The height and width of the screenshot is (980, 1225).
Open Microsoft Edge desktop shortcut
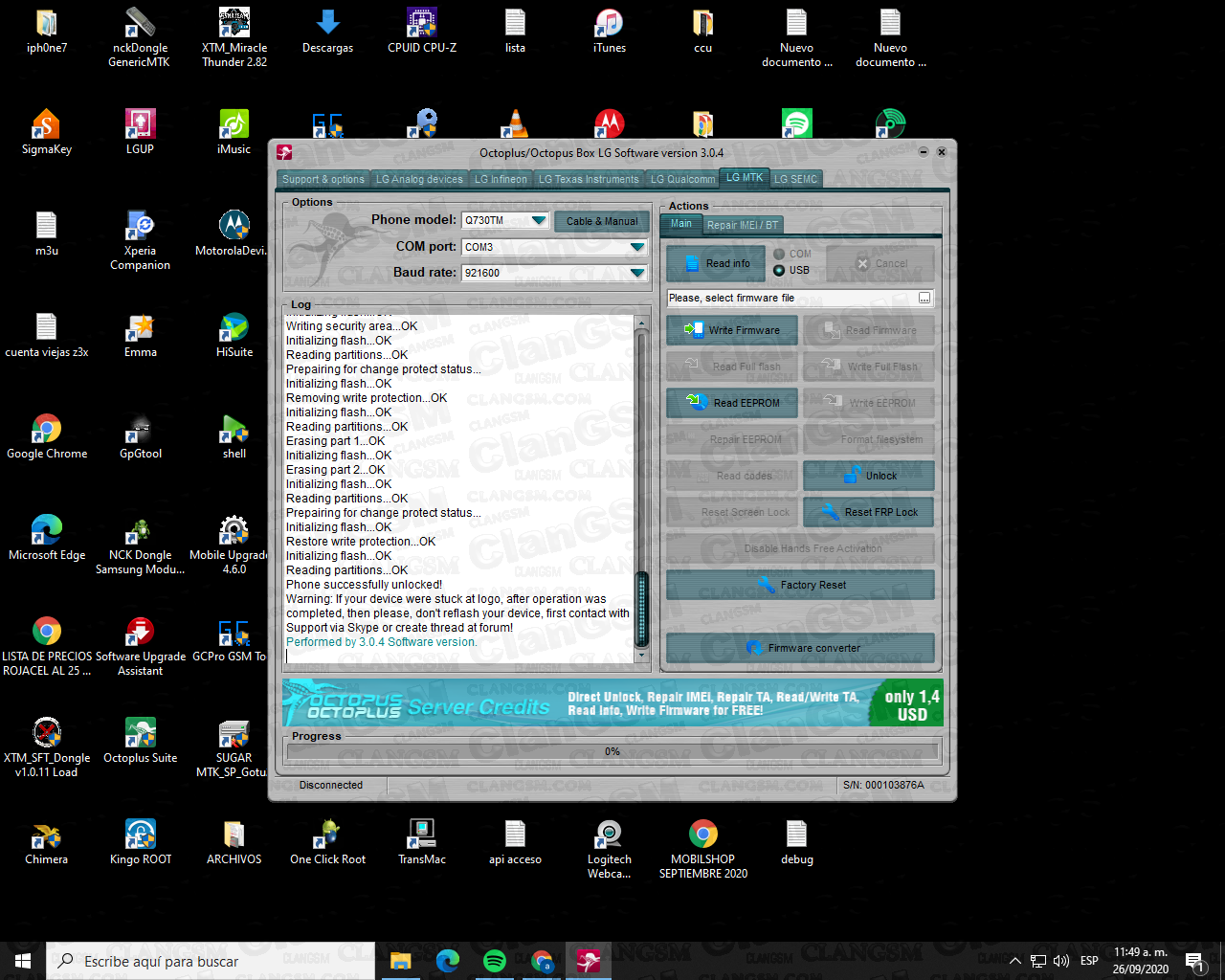(46, 539)
